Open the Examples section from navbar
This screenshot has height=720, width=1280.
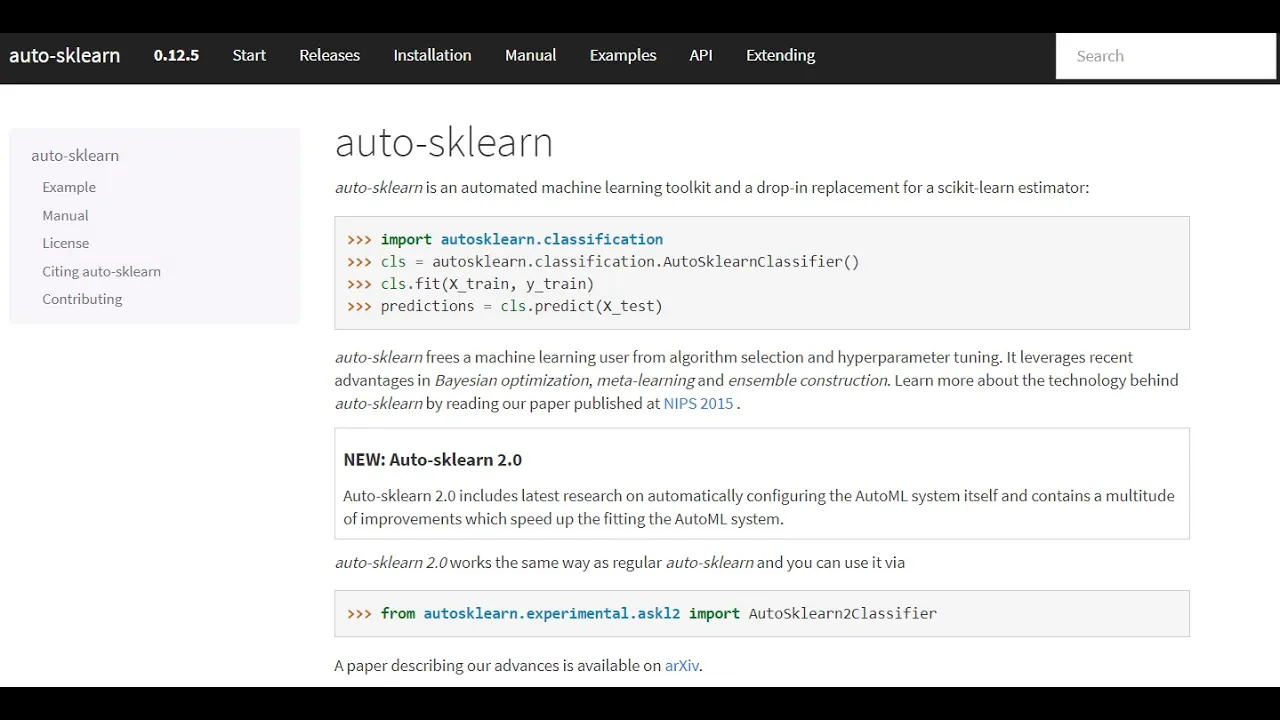tap(623, 56)
